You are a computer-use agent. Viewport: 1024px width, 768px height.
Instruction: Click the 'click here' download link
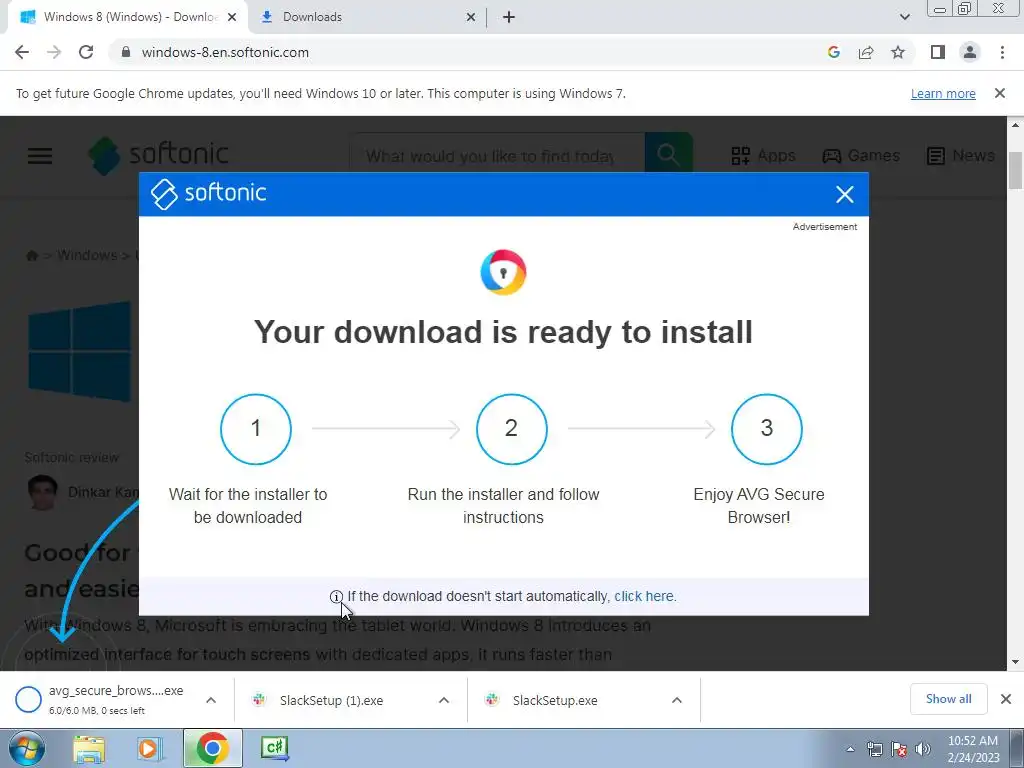click(x=645, y=596)
